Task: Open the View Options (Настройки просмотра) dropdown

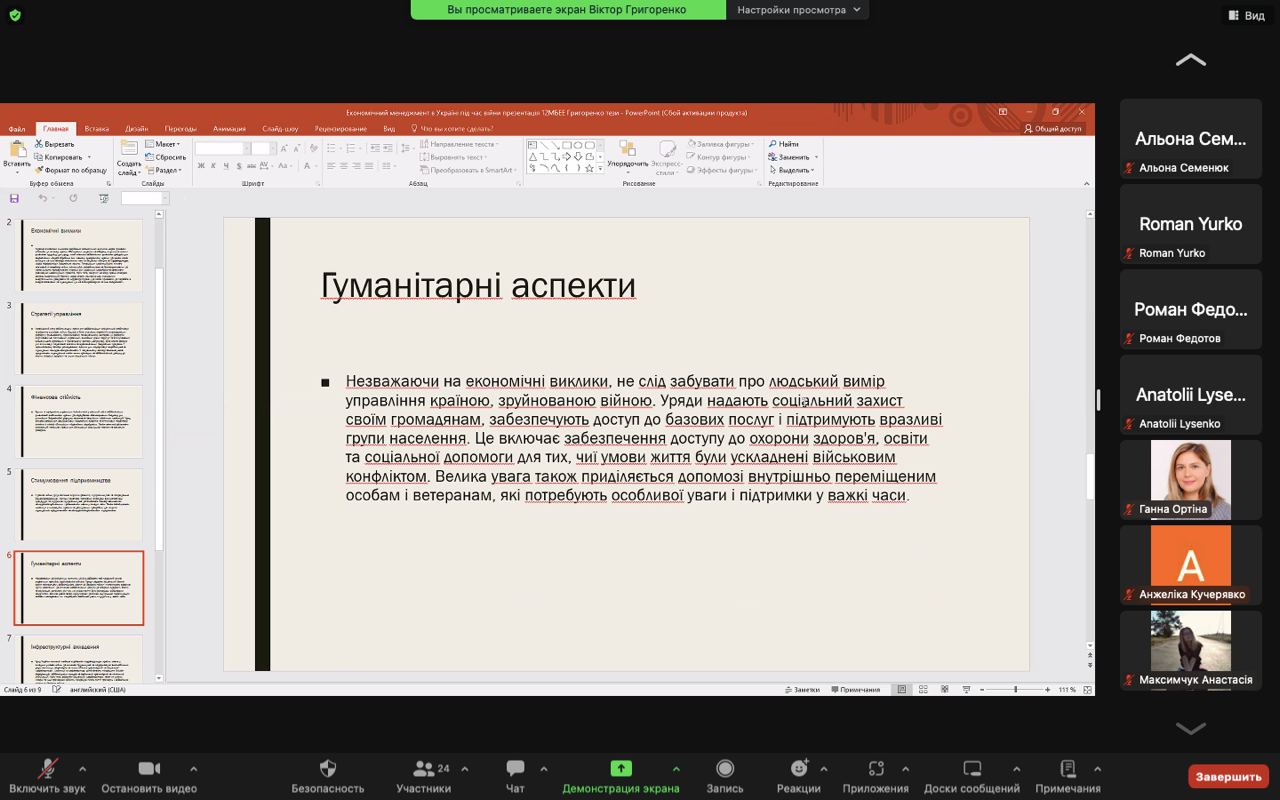Action: pos(797,10)
